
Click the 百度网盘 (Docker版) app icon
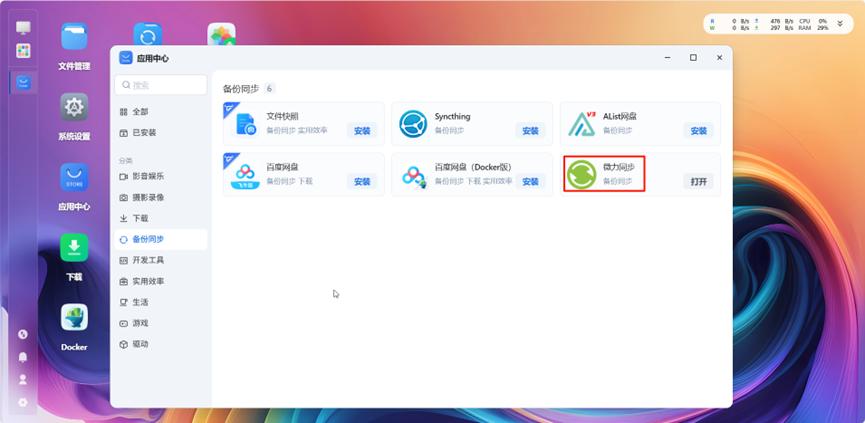tap(413, 175)
